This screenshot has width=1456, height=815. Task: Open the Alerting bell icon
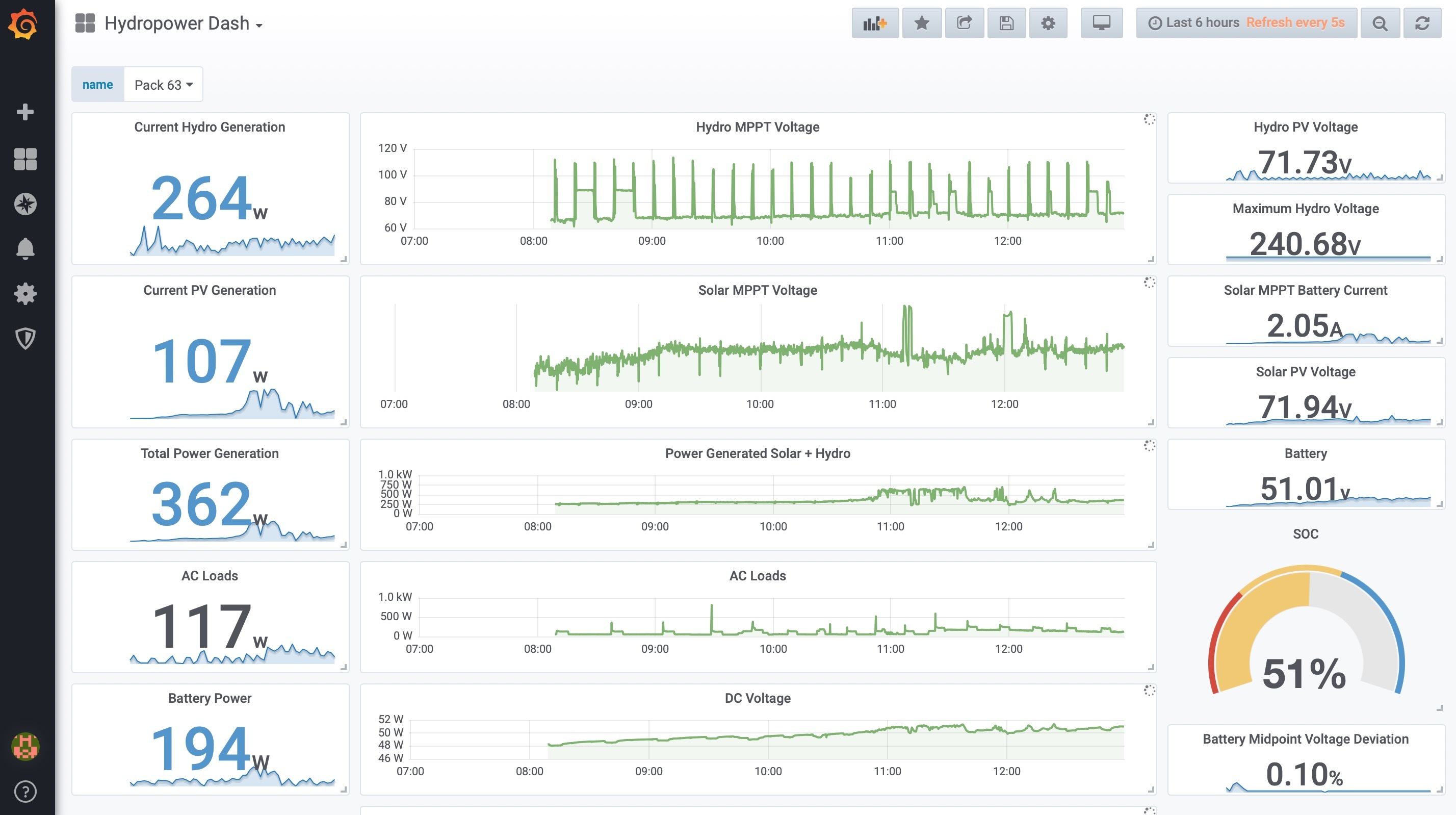25,248
